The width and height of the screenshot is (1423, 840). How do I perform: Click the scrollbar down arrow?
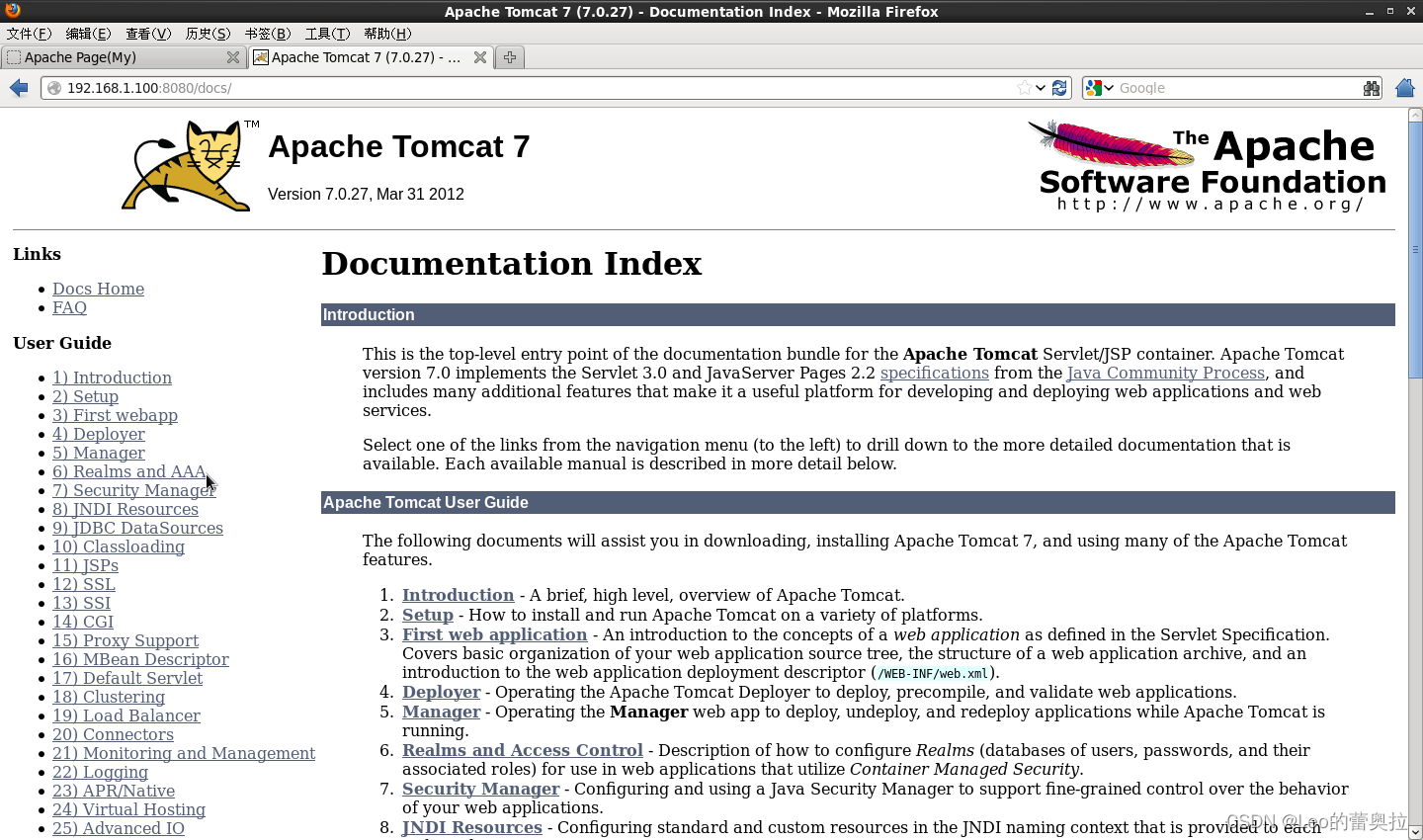tap(1415, 832)
